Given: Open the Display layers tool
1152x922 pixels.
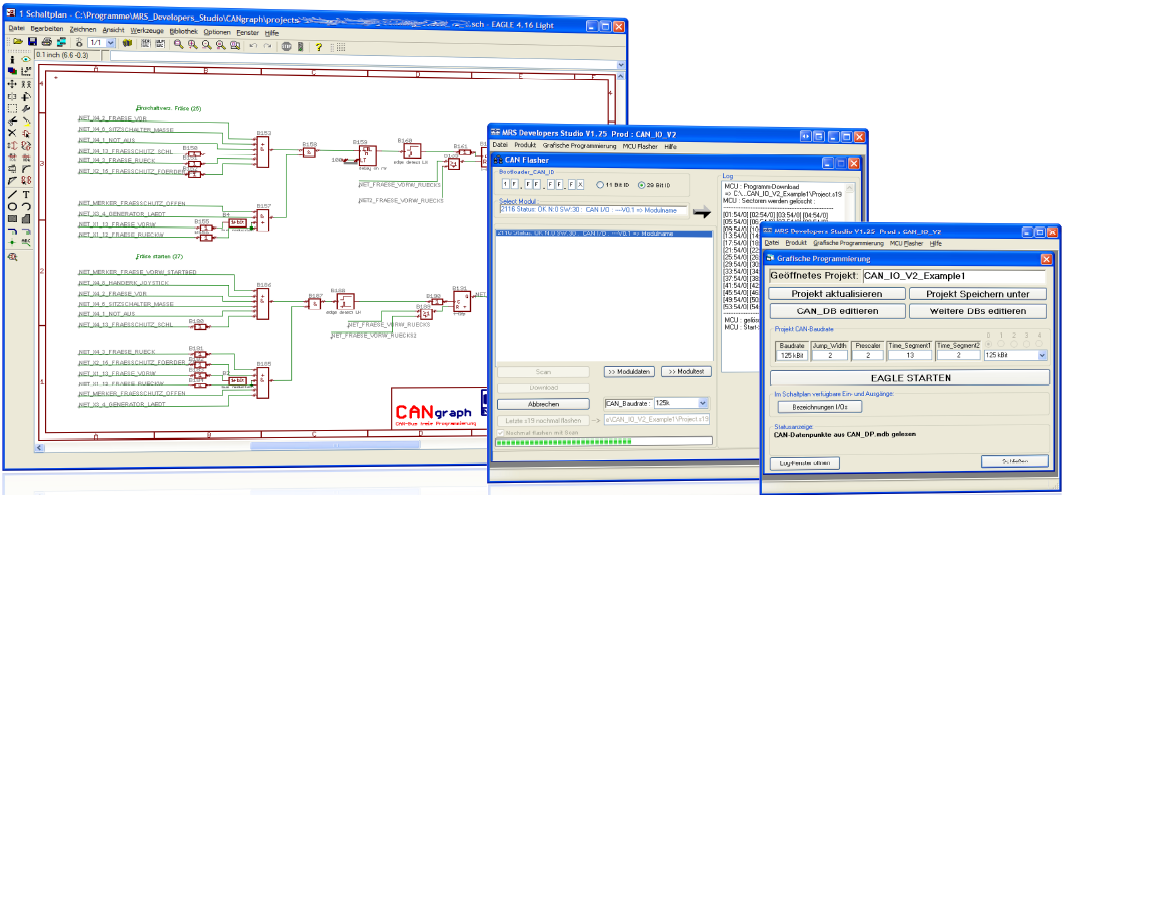Looking at the screenshot, I should (x=12, y=71).
